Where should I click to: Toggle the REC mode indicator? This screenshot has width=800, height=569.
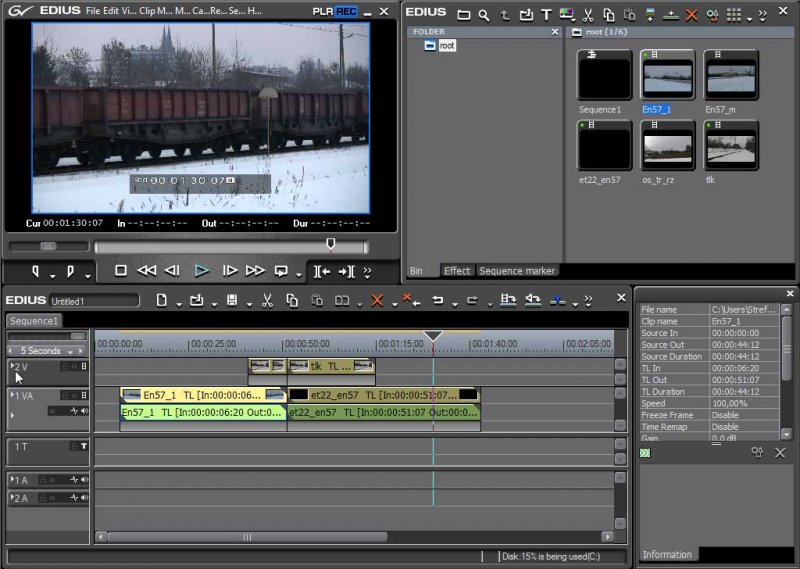(x=346, y=11)
